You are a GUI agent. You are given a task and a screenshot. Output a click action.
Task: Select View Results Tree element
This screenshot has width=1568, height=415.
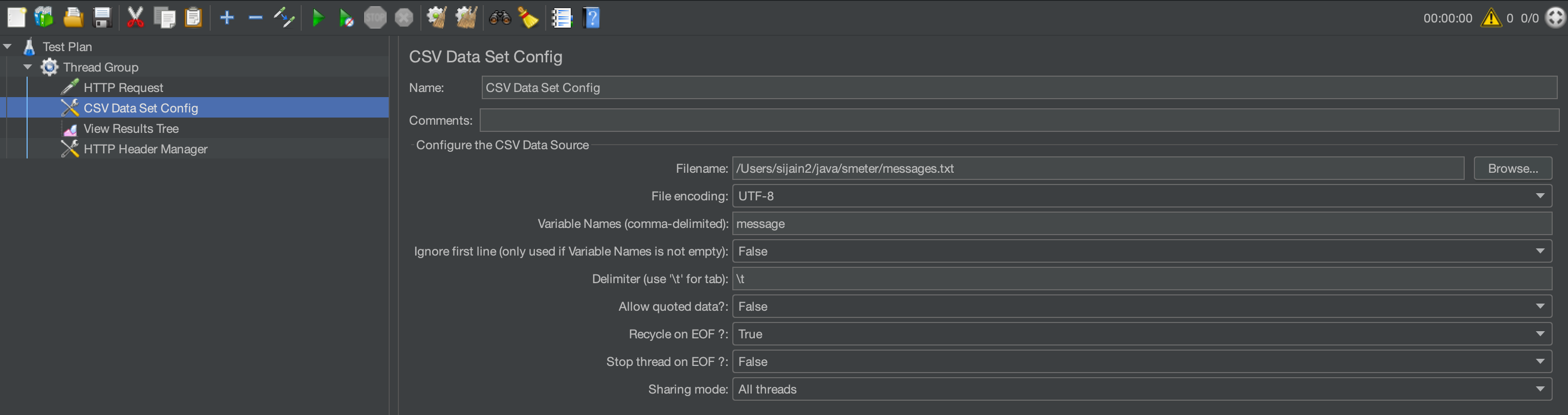click(x=131, y=129)
